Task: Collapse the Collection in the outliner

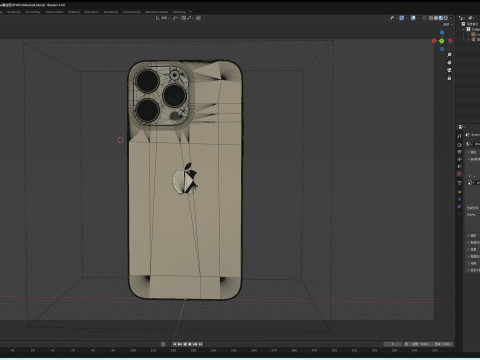Action: pyautogui.click(x=463, y=29)
